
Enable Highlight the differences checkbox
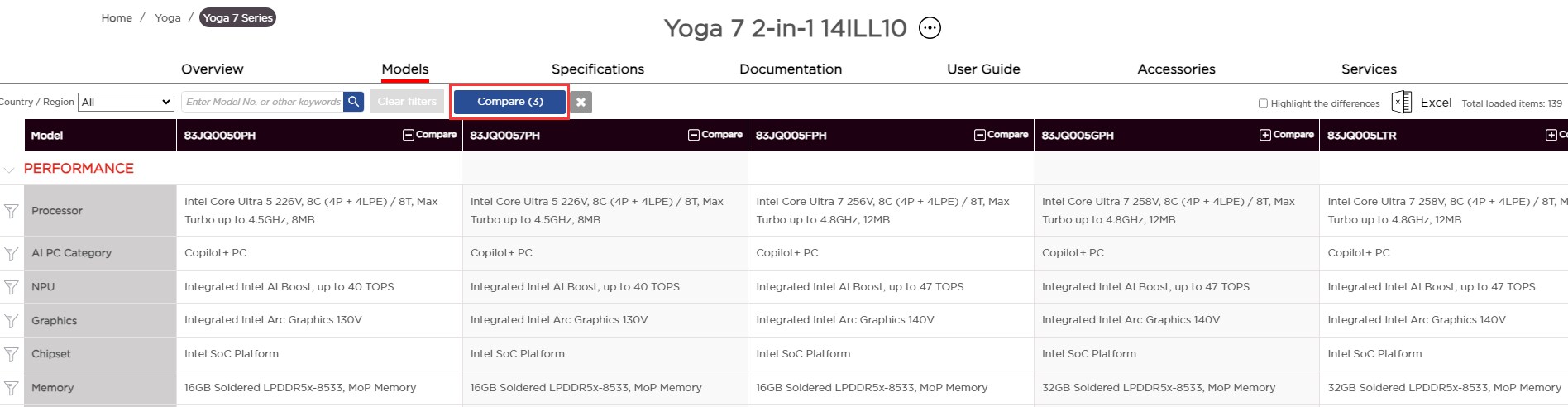pyautogui.click(x=1263, y=103)
